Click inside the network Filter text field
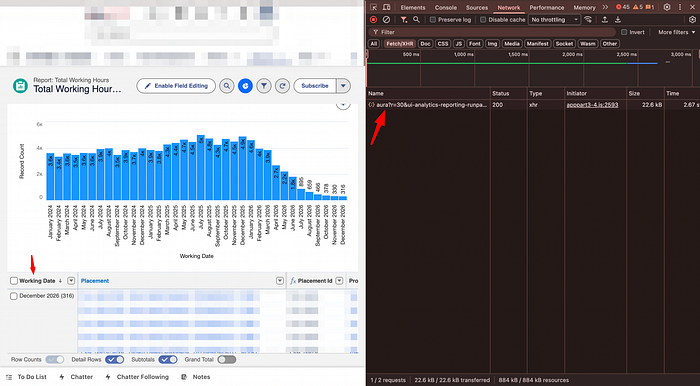This screenshot has width=700, height=386. pyautogui.click(x=492, y=32)
